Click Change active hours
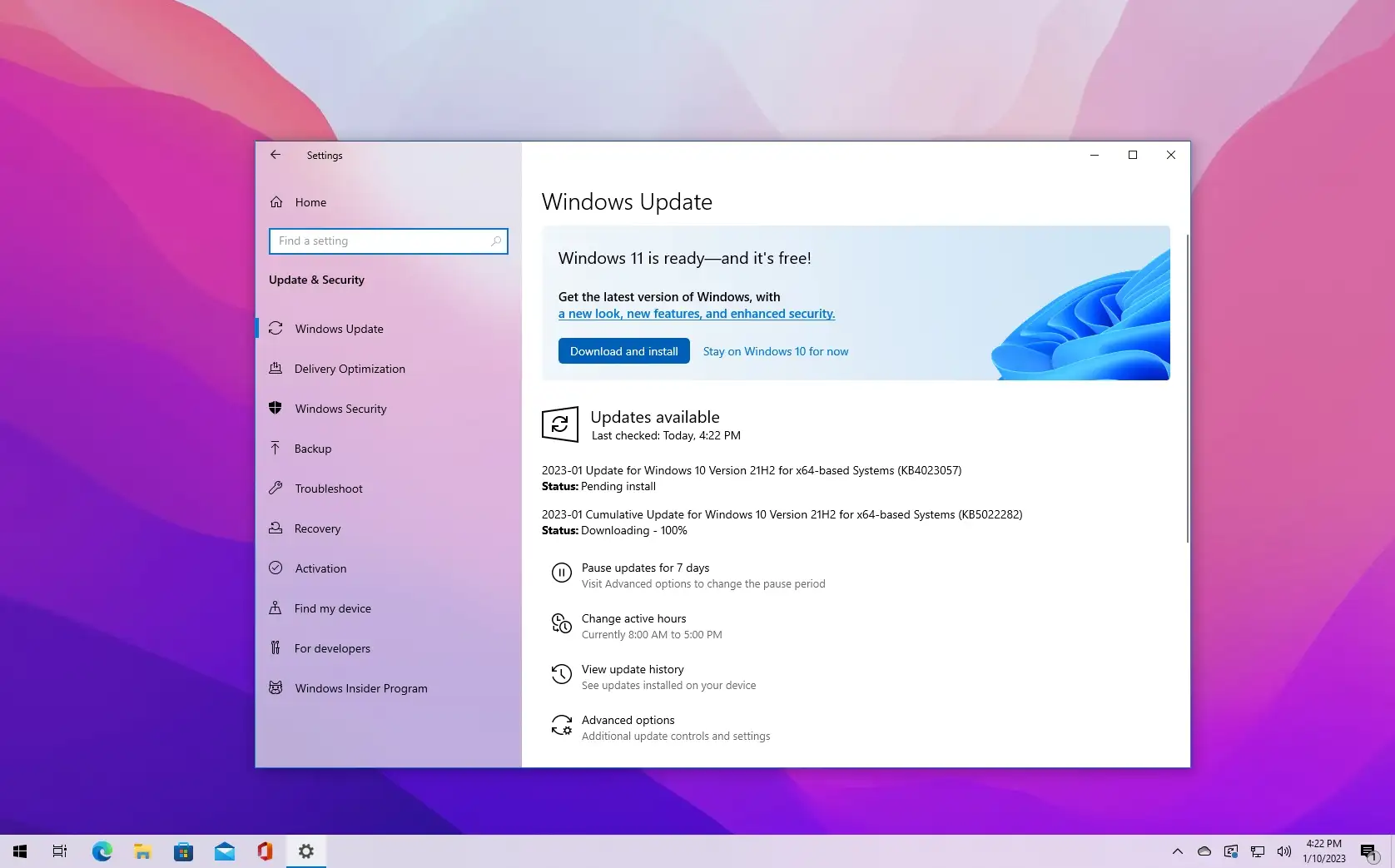1395x868 pixels. pos(633,618)
